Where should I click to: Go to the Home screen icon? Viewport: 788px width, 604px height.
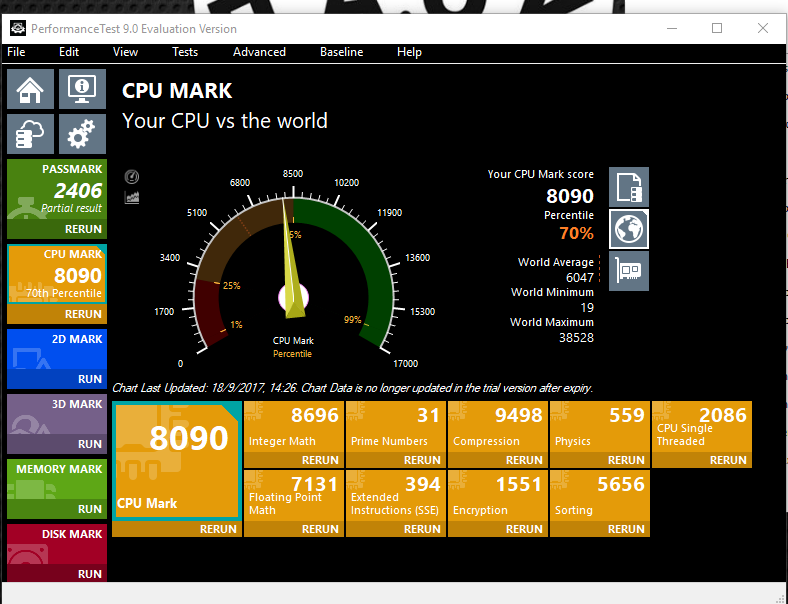(31, 89)
